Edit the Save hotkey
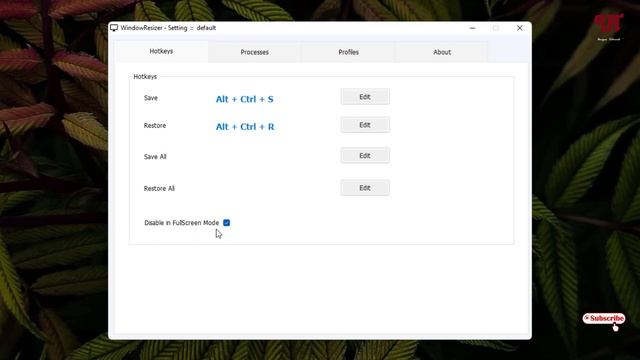This screenshot has width=640, height=360. [365, 97]
